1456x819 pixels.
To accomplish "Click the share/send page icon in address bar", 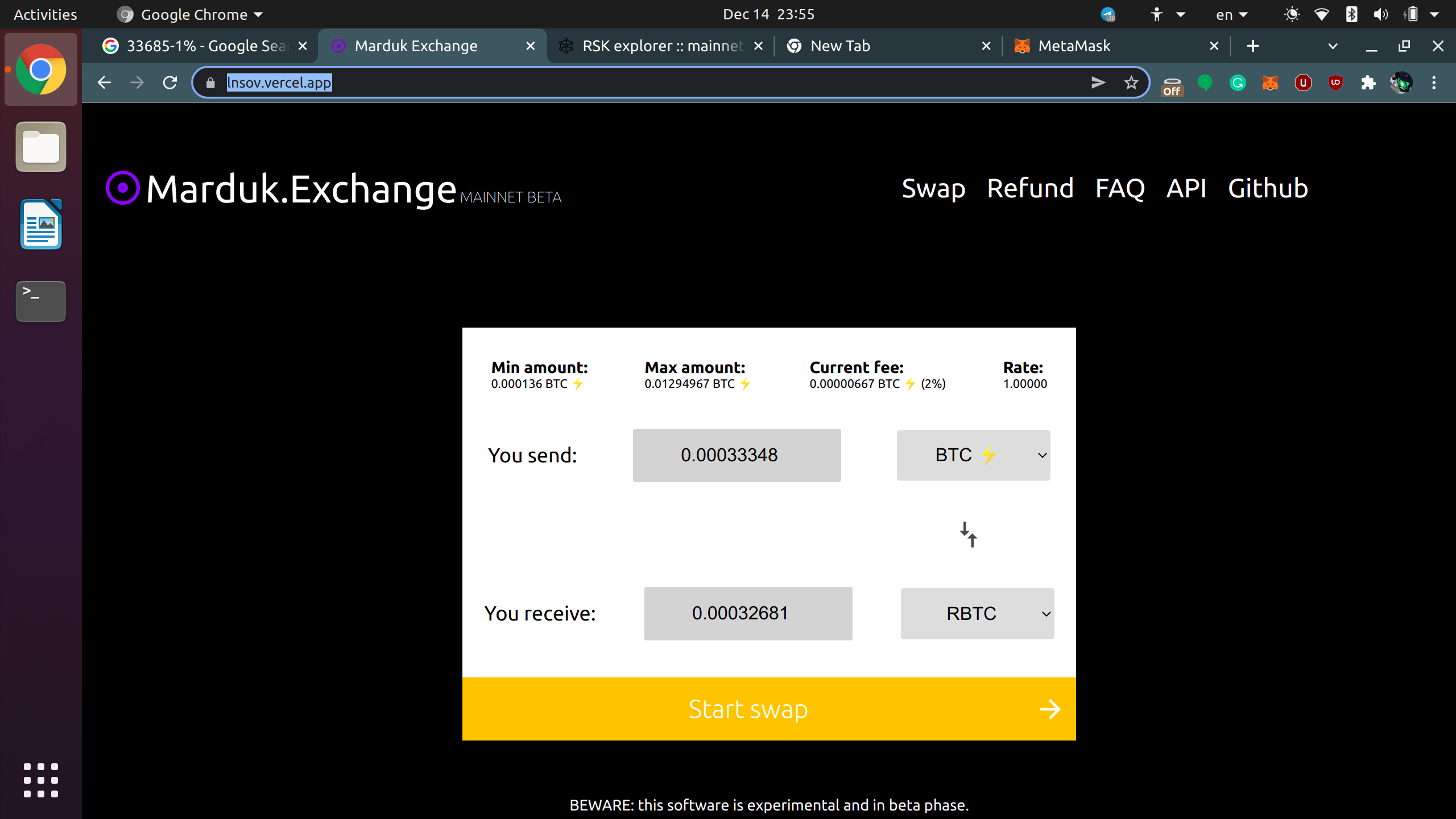I will coord(1098,83).
